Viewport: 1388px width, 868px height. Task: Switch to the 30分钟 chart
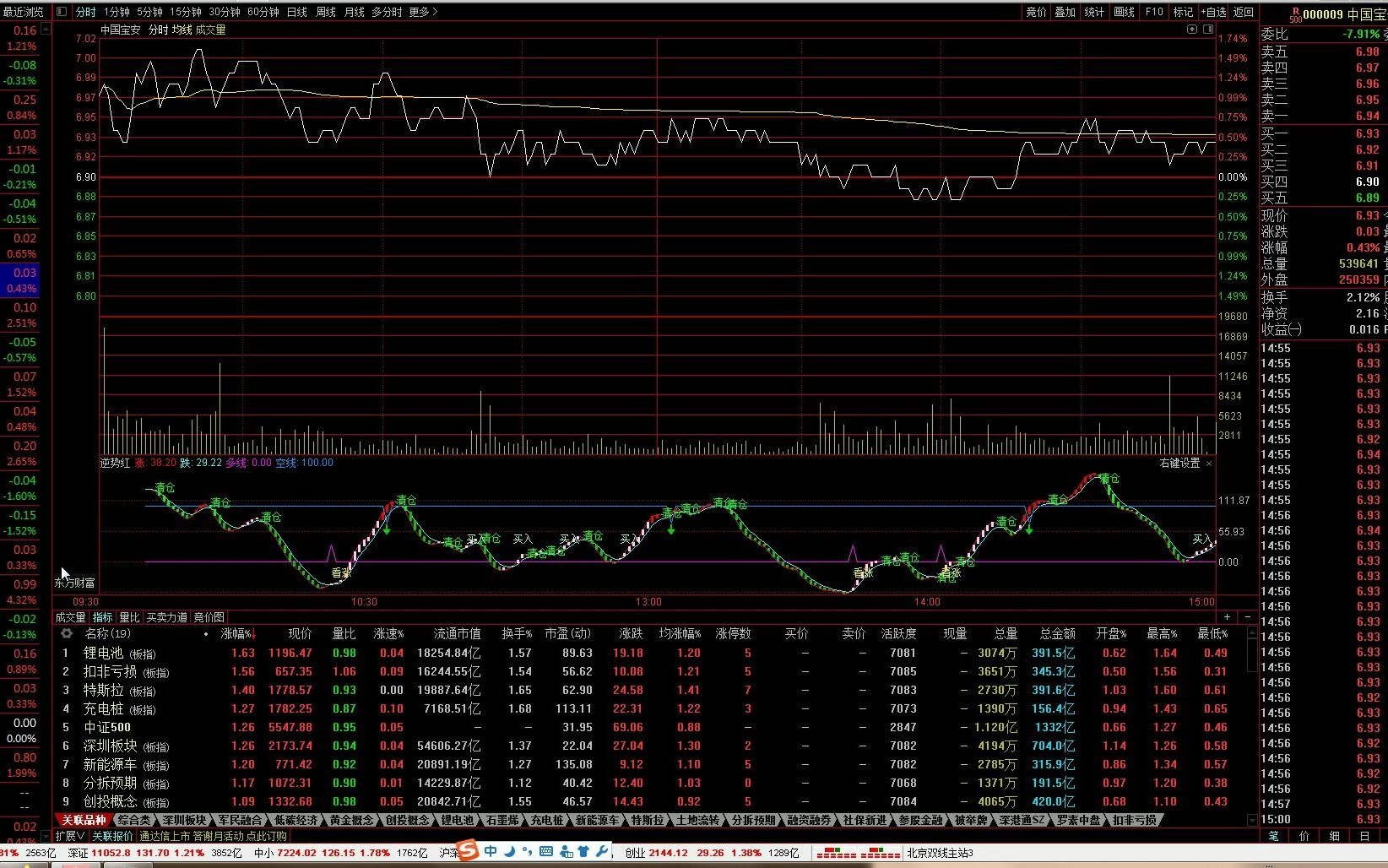(x=225, y=12)
